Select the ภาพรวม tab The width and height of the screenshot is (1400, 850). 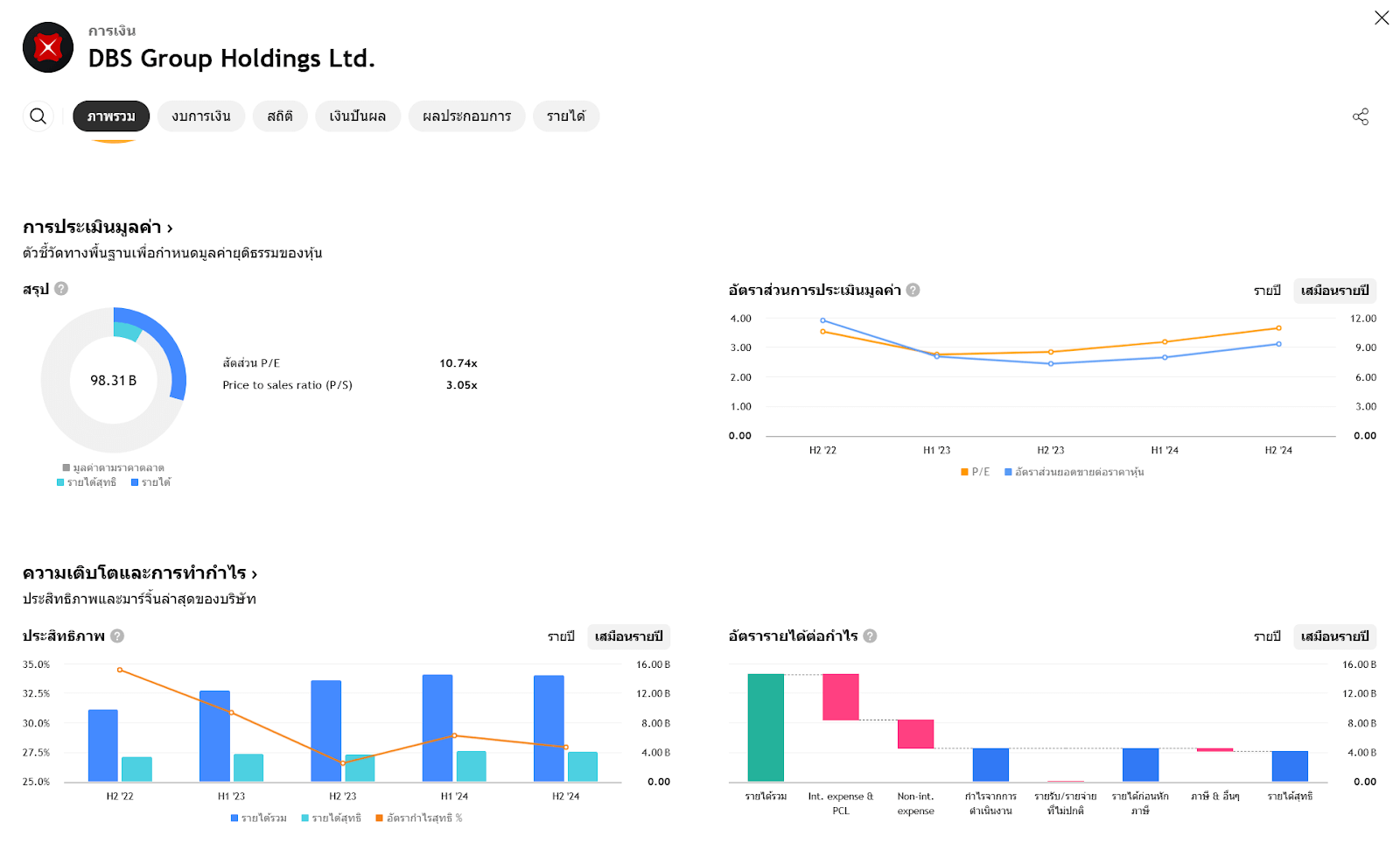point(111,116)
